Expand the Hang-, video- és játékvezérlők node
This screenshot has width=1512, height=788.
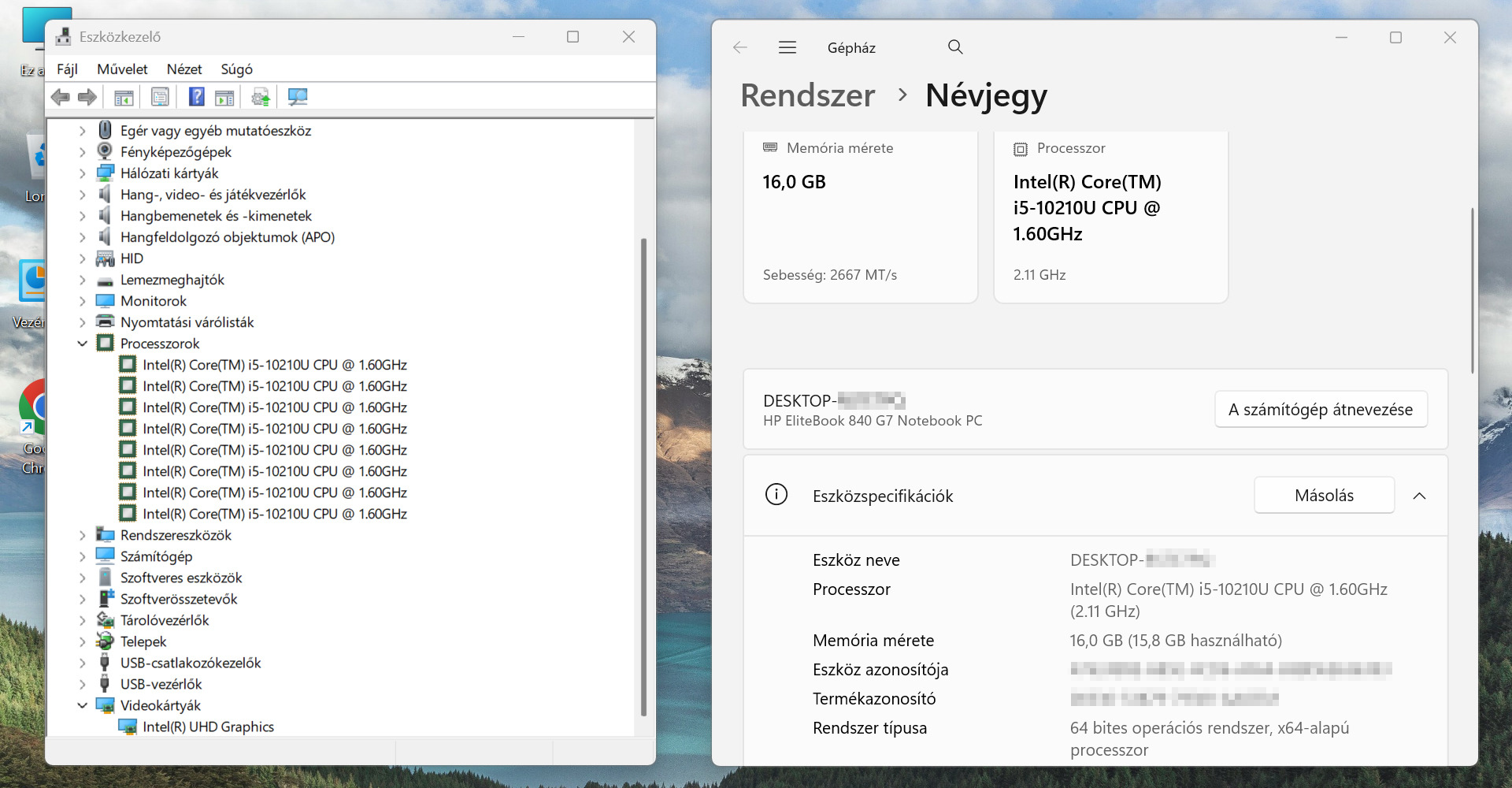click(83, 195)
